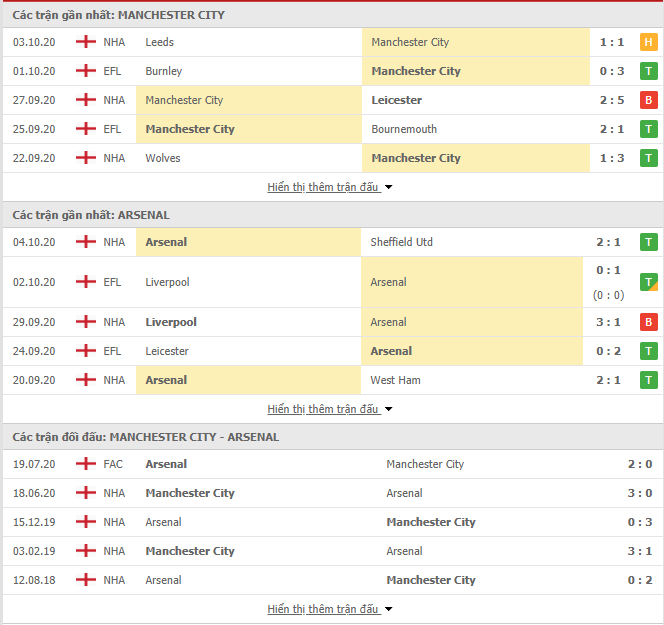Click England flag icon beside Leeds match

pyautogui.click(x=85, y=42)
